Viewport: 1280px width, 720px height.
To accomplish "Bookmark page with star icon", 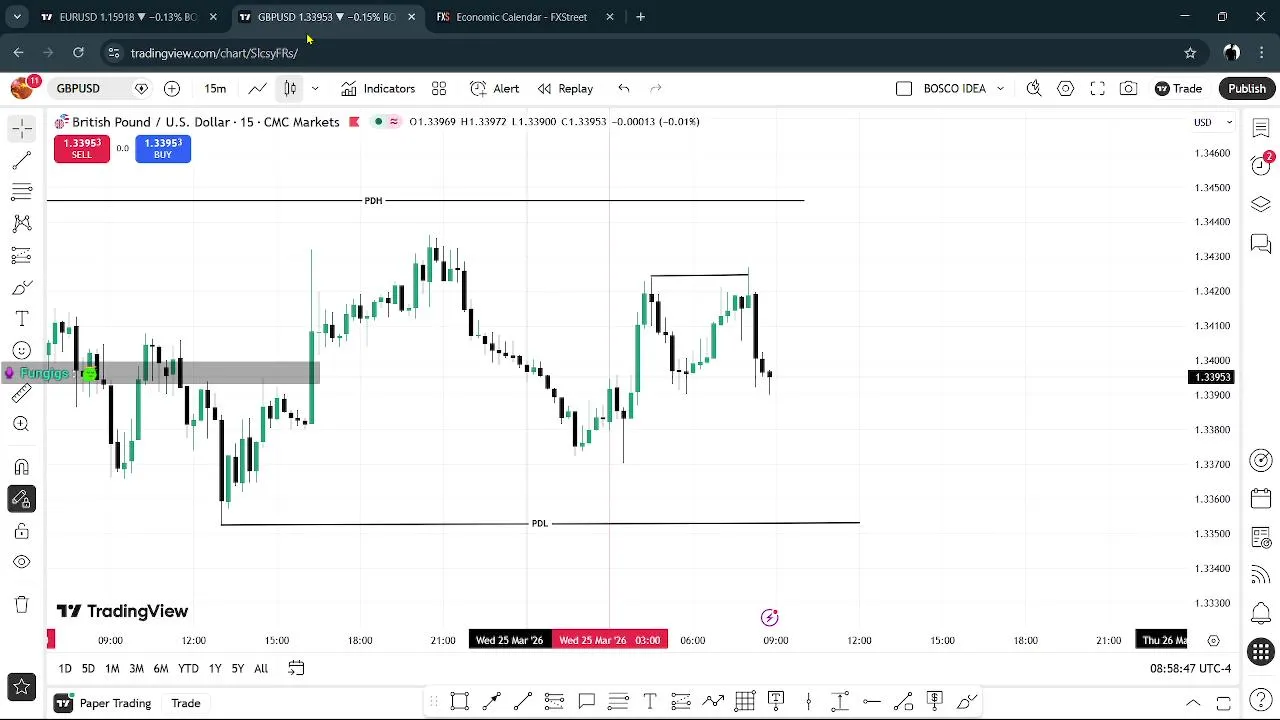I will (x=1190, y=53).
